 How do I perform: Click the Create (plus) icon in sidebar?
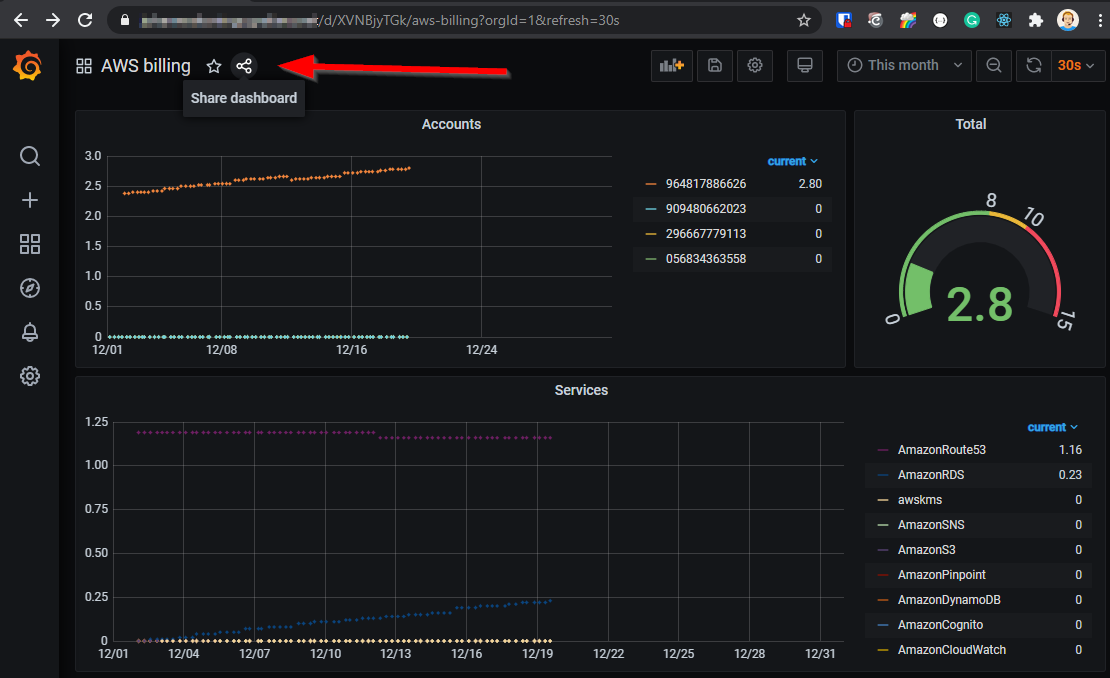(x=30, y=200)
